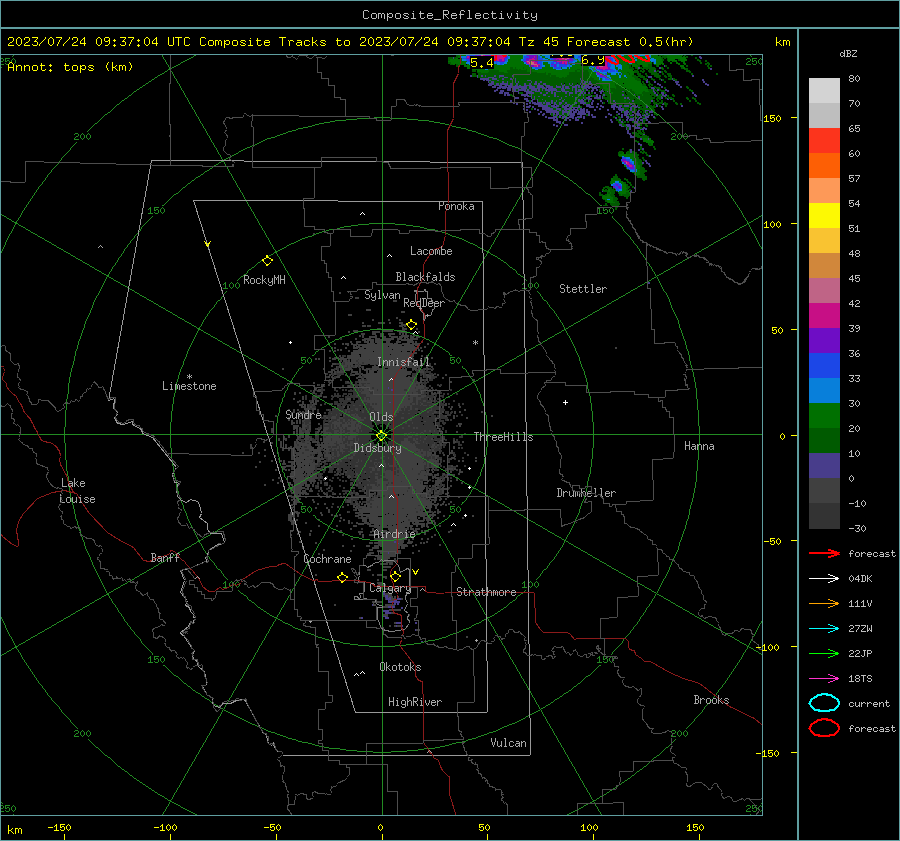Click the Airdrie label

tap(394, 534)
